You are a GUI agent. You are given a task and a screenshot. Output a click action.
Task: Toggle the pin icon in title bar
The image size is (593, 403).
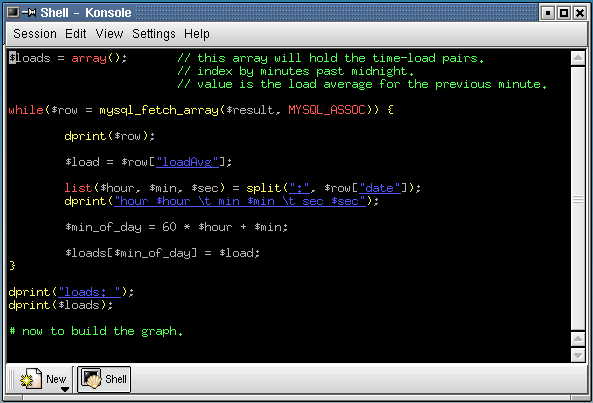(x=29, y=12)
